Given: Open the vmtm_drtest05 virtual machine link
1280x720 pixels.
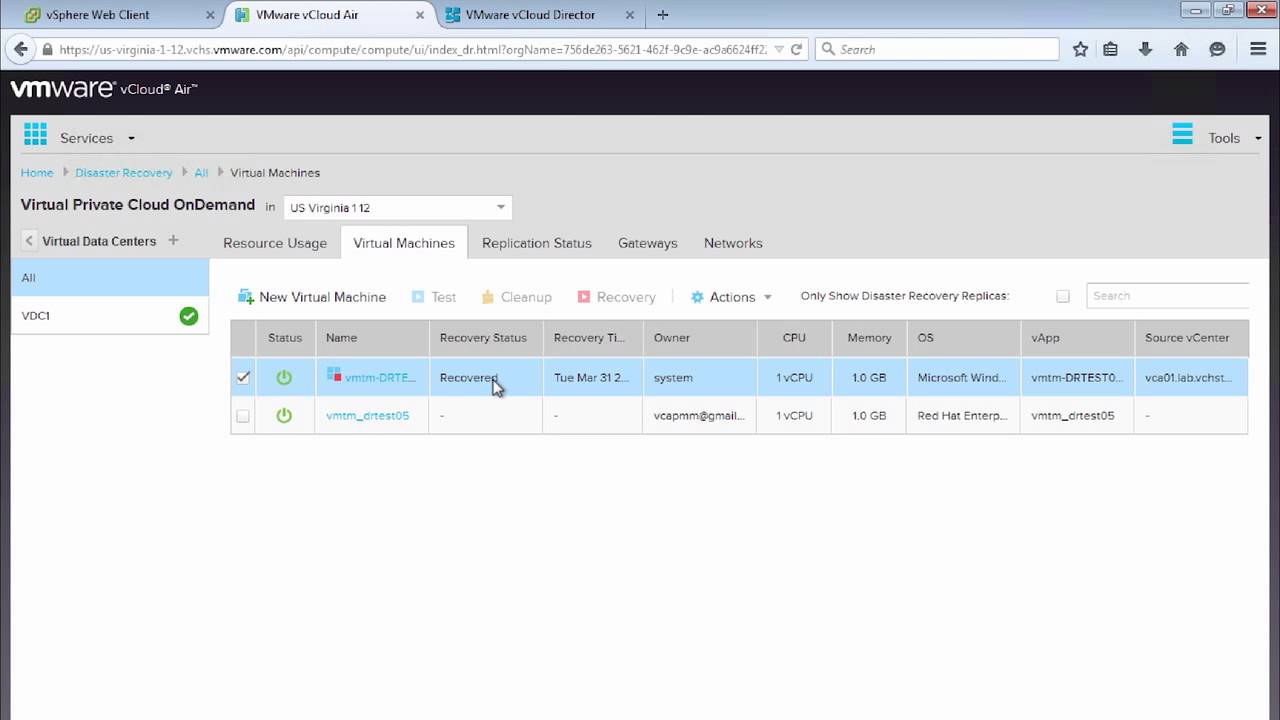Looking at the screenshot, I should click(368, 416).
